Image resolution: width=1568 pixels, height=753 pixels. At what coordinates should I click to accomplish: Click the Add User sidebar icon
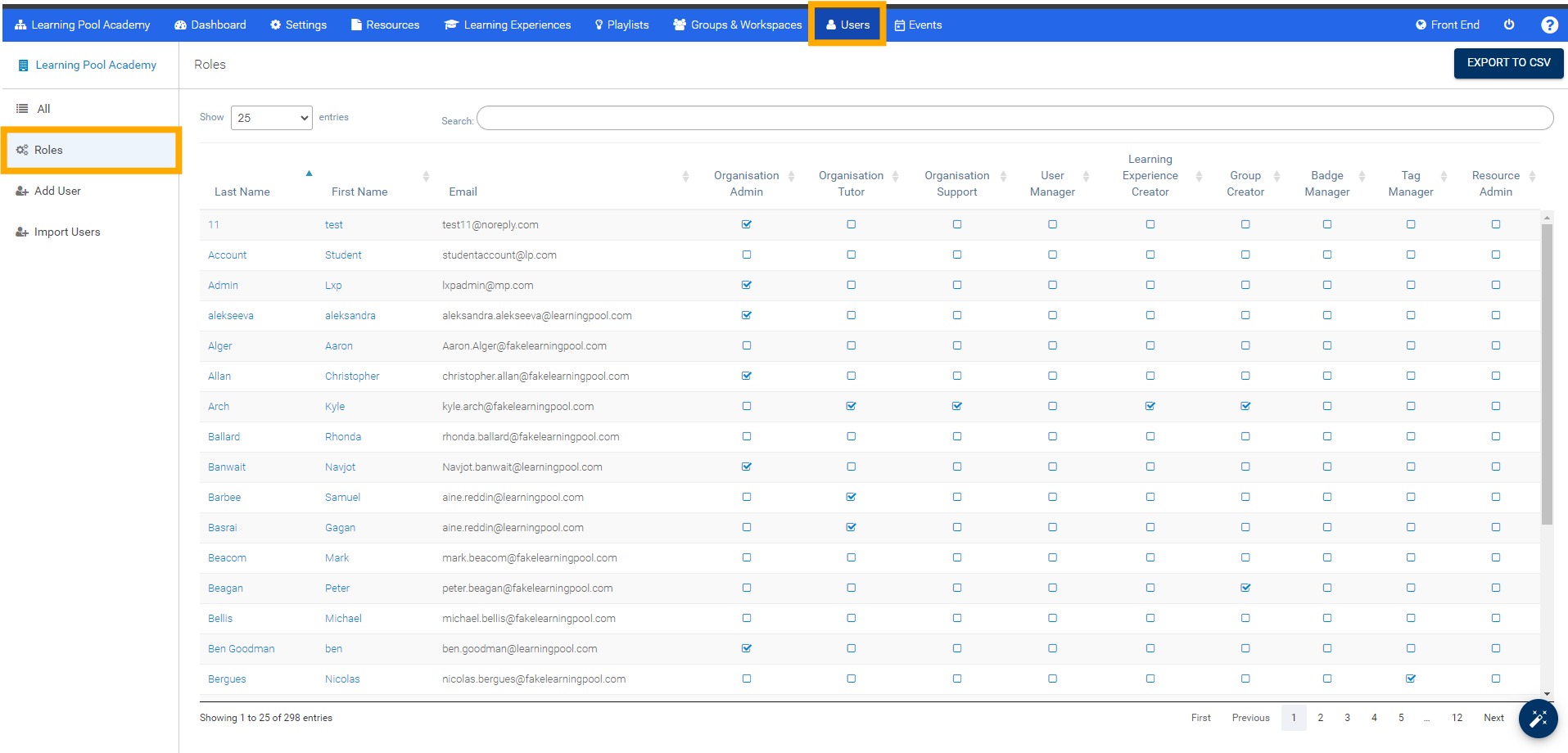tap(22, 191)
